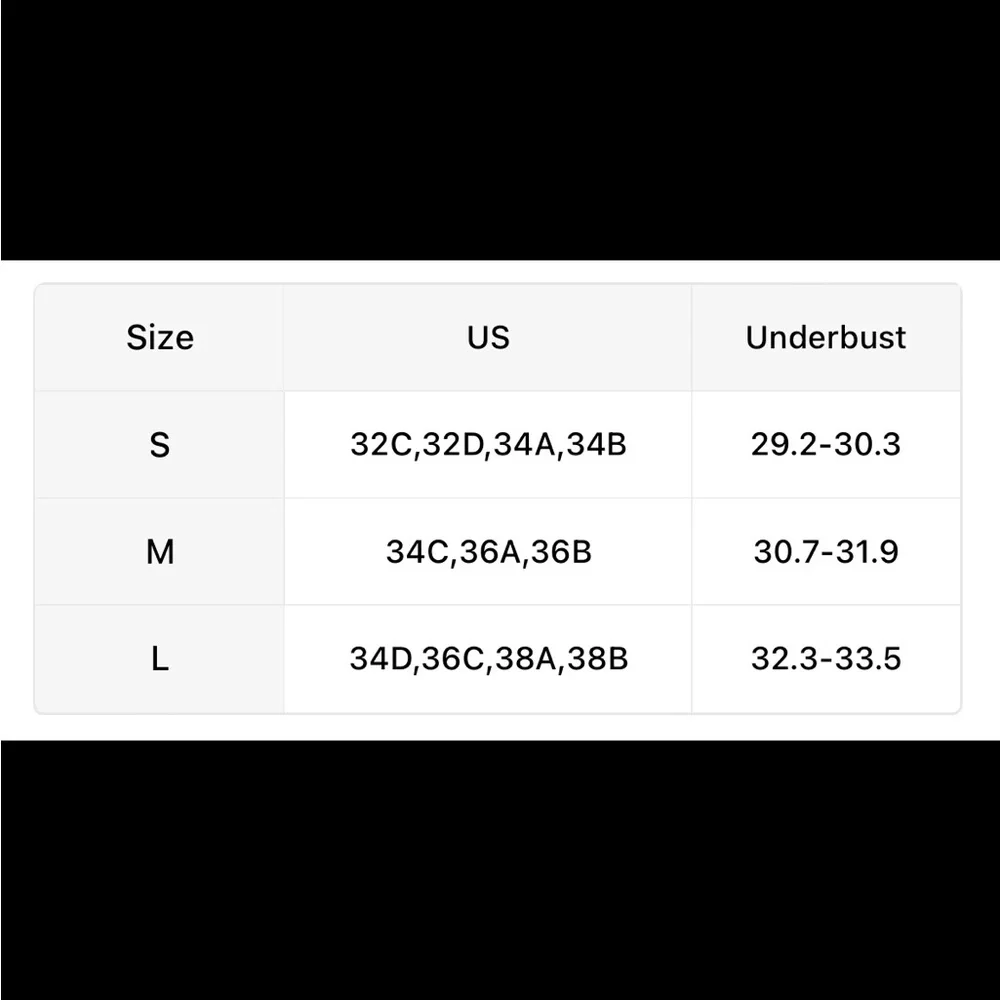Click the 34C,36A,36B cell
This screenshot has height=1000, width=1000.
(488, 552)
